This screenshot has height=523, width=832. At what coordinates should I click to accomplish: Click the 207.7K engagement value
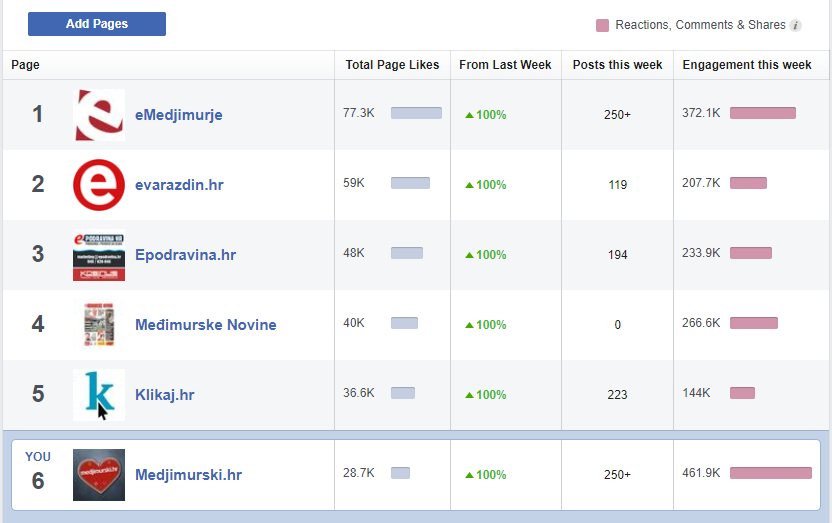click(x=701, y=183)
